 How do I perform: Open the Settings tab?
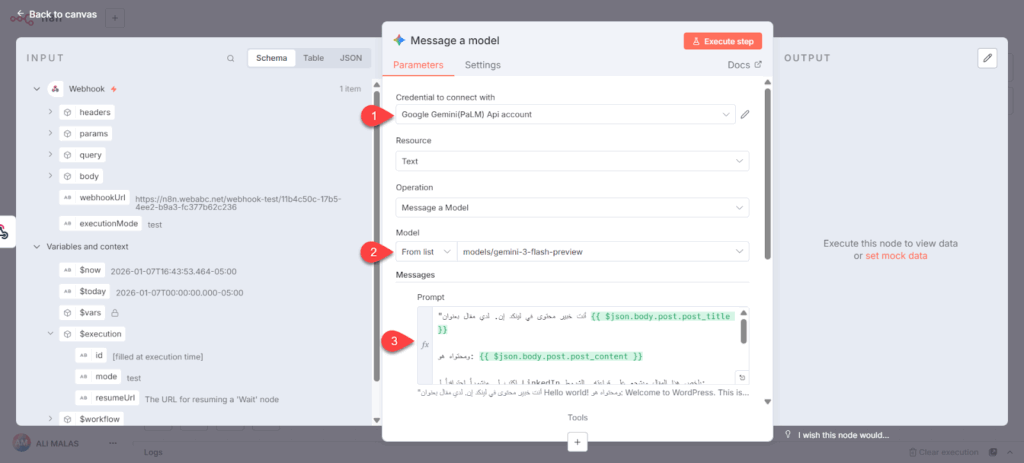click(x=483, y=65)
